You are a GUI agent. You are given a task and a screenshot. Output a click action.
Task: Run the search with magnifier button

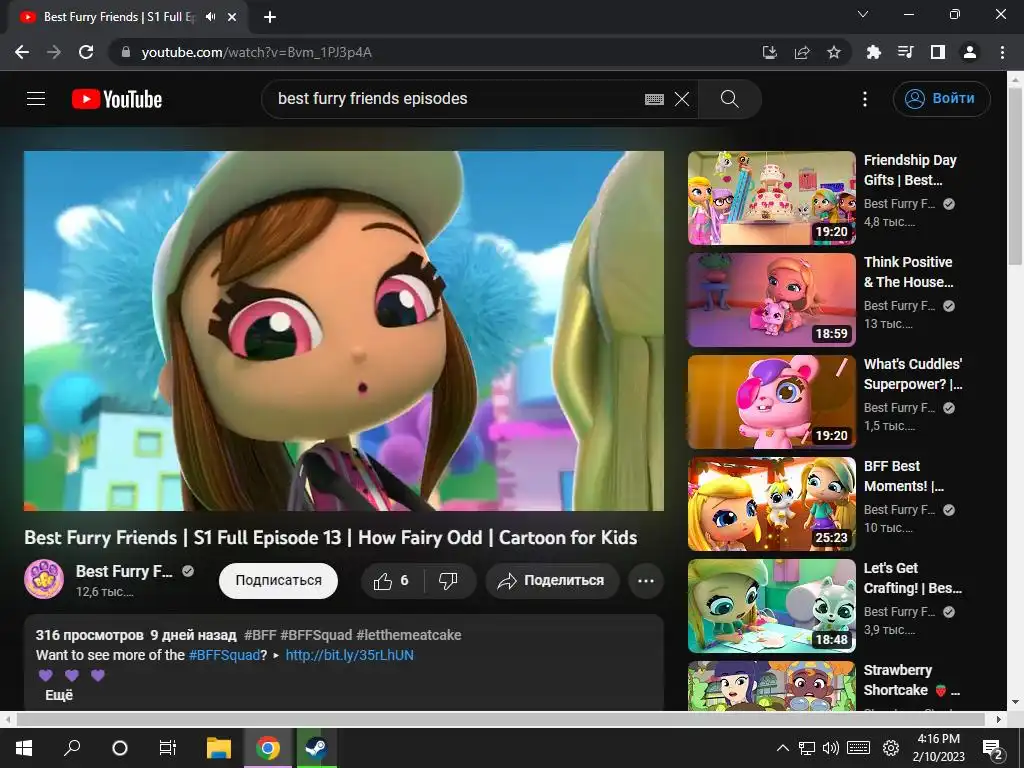[x=729, y=99]
